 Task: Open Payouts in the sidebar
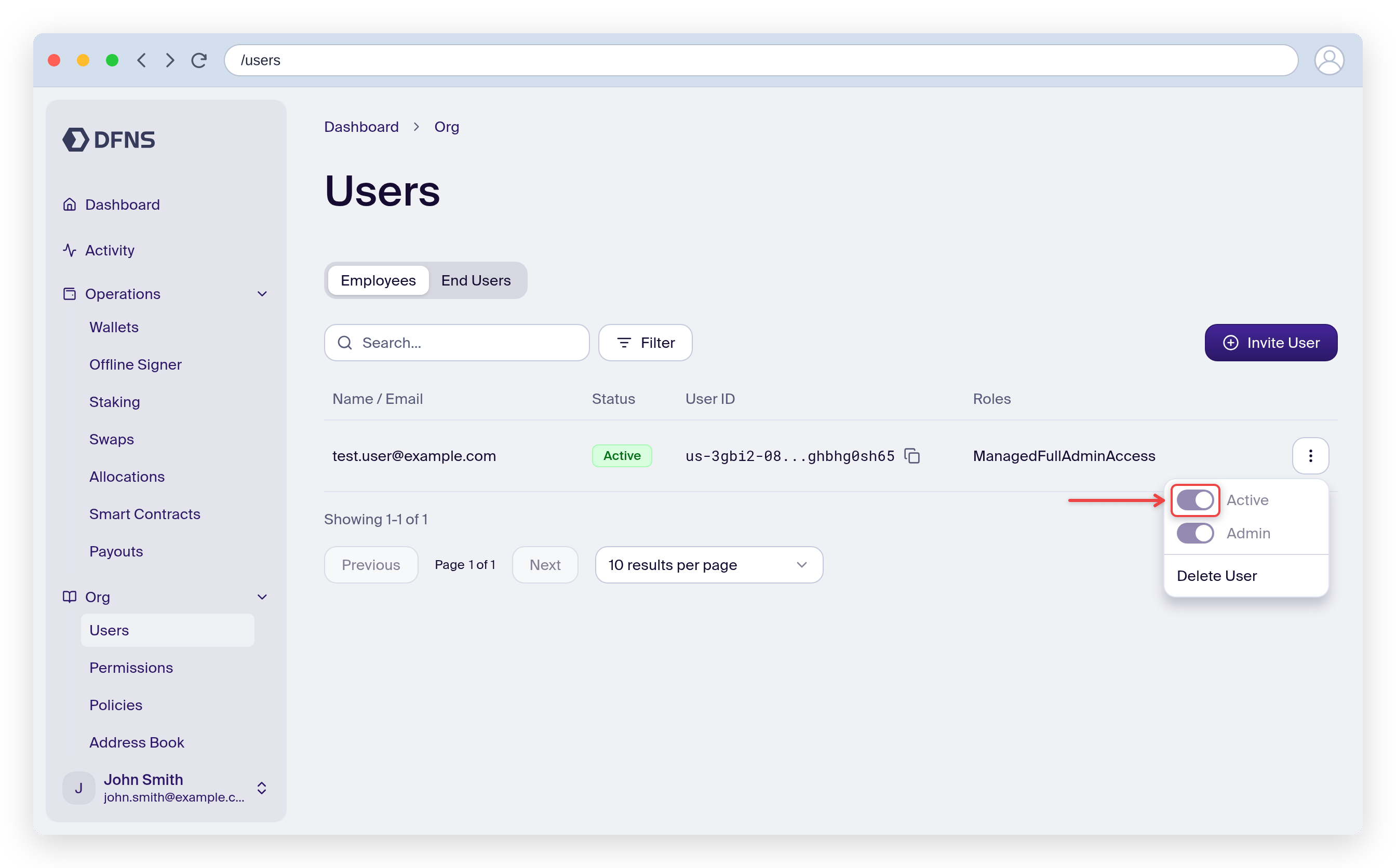coord(116,551)
